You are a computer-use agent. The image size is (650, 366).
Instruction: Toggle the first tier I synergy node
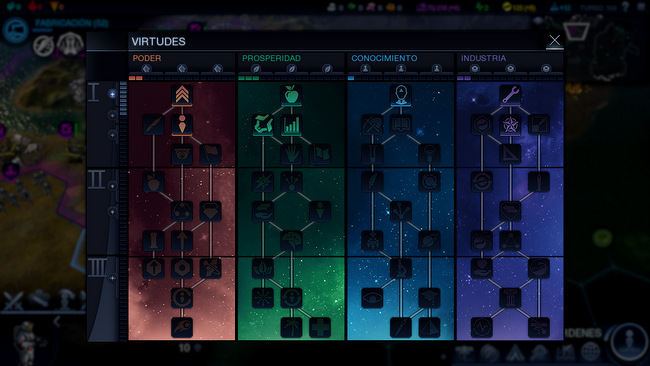point(112,94)
